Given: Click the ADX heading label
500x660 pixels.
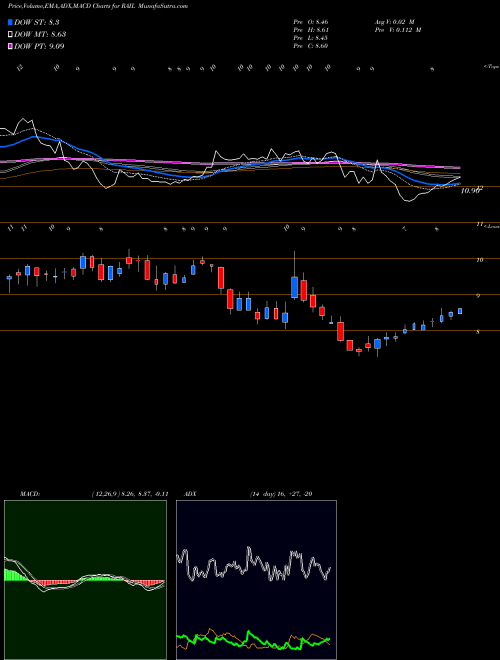Looking at the screenshot, I should point(191,494).
